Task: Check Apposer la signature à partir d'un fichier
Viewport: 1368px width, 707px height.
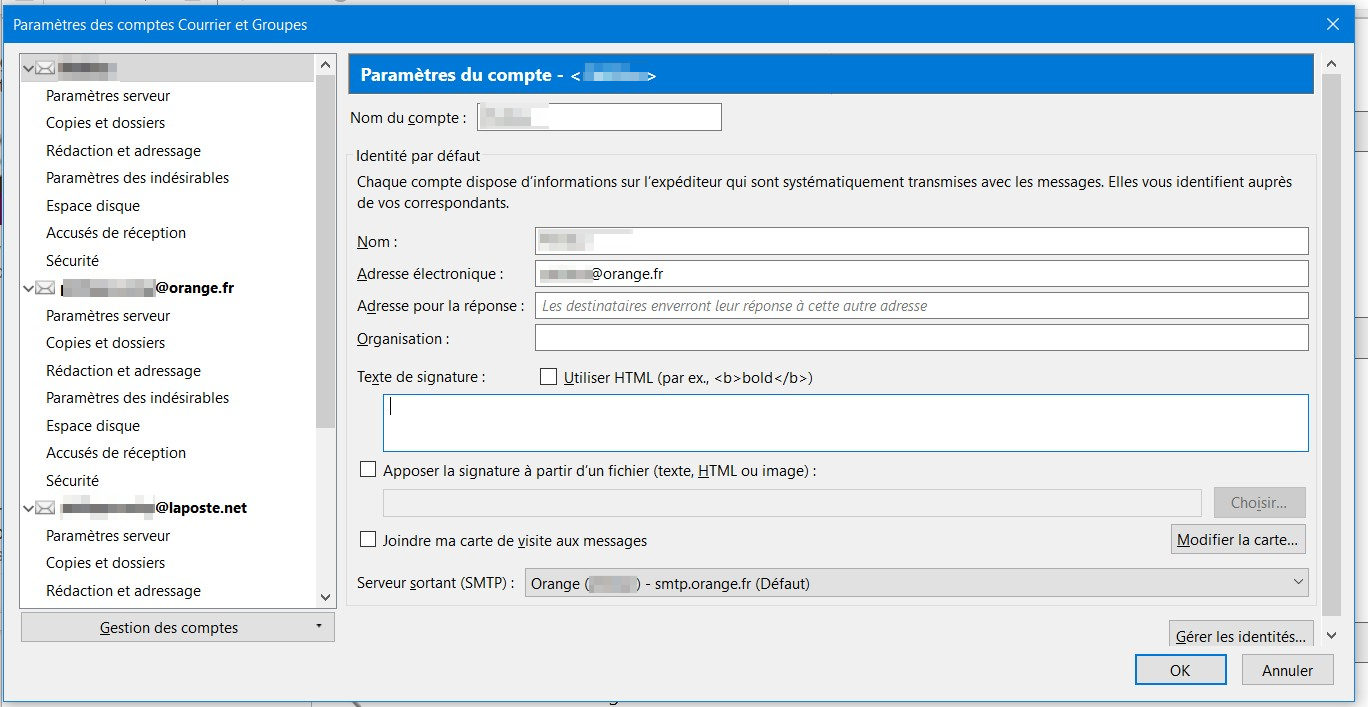Action: pos(368,469)
